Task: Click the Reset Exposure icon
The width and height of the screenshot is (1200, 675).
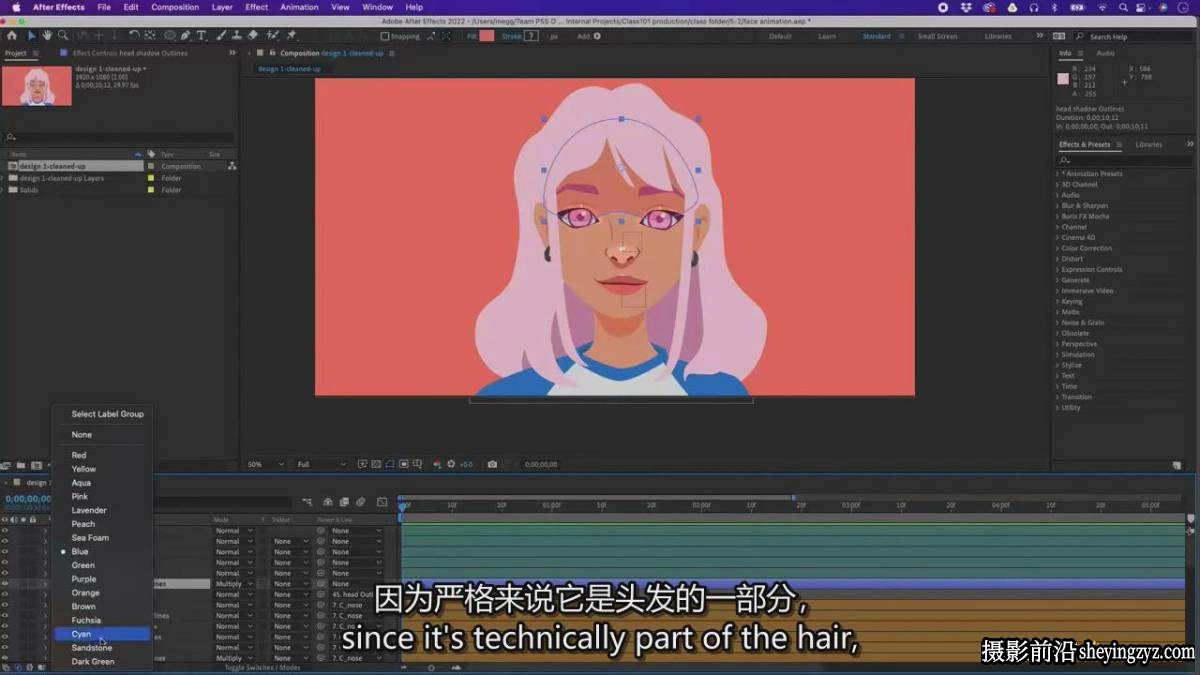Action: (451, 464)
